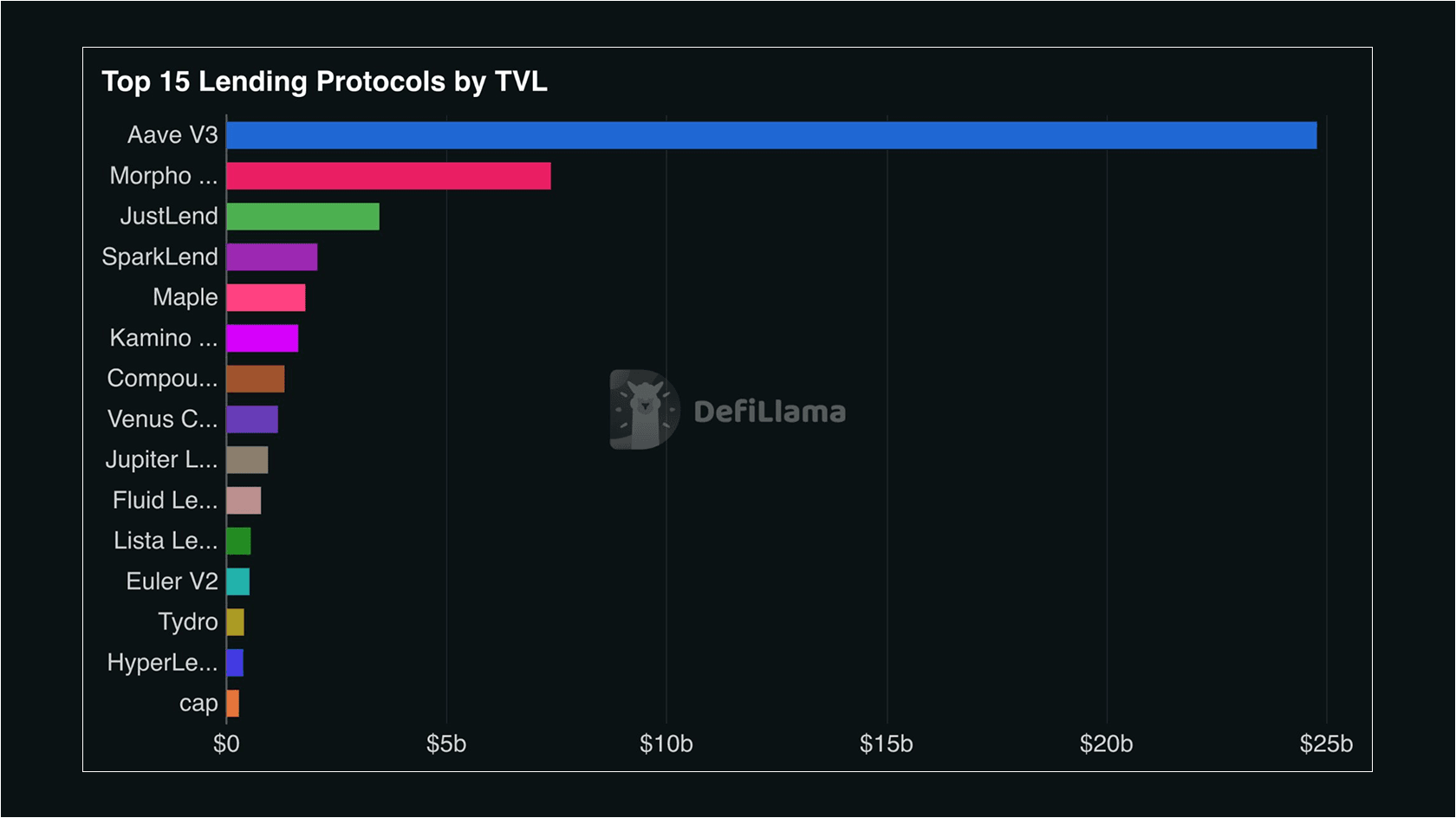Click the DefiLlama watermark text
Screen dimensions: 1456x818
tap(770, 412)
